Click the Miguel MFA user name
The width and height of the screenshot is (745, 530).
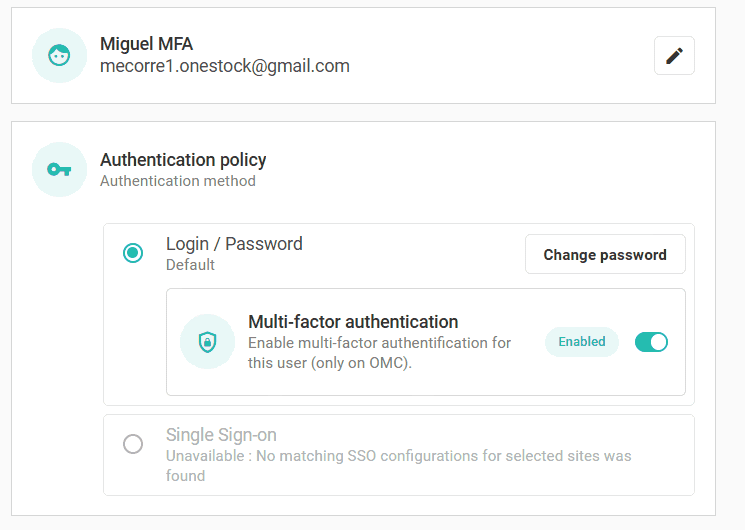[x=146, y=44]
